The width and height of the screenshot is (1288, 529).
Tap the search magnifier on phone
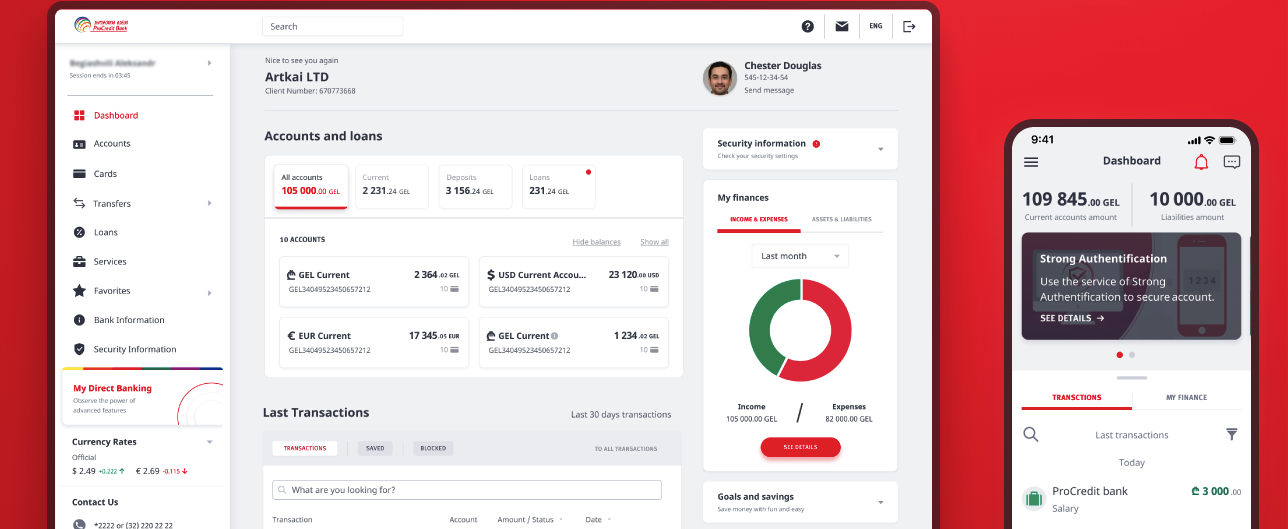[x=1031, y=435]
